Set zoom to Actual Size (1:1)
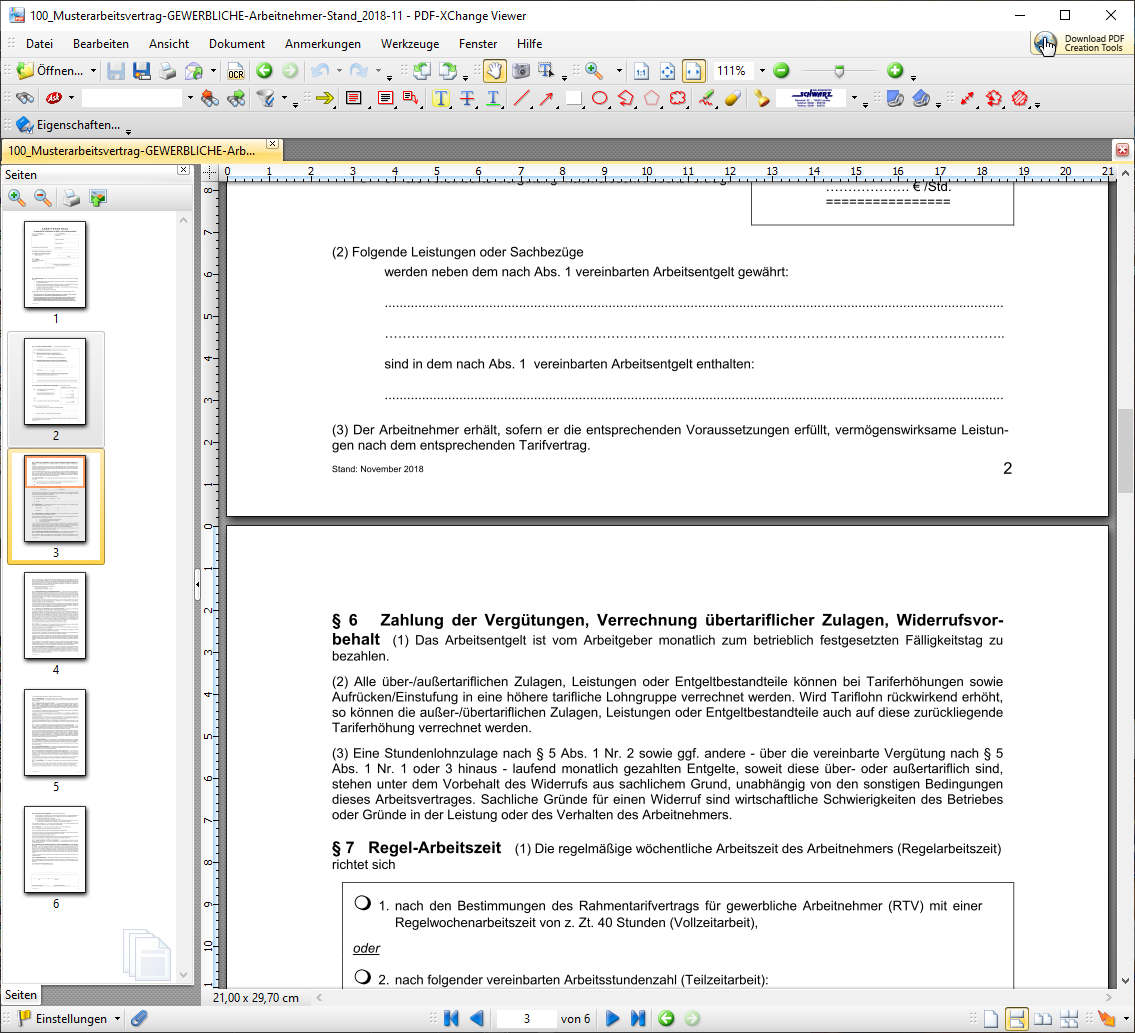The image size is (1135, 1033). [641, 71]
